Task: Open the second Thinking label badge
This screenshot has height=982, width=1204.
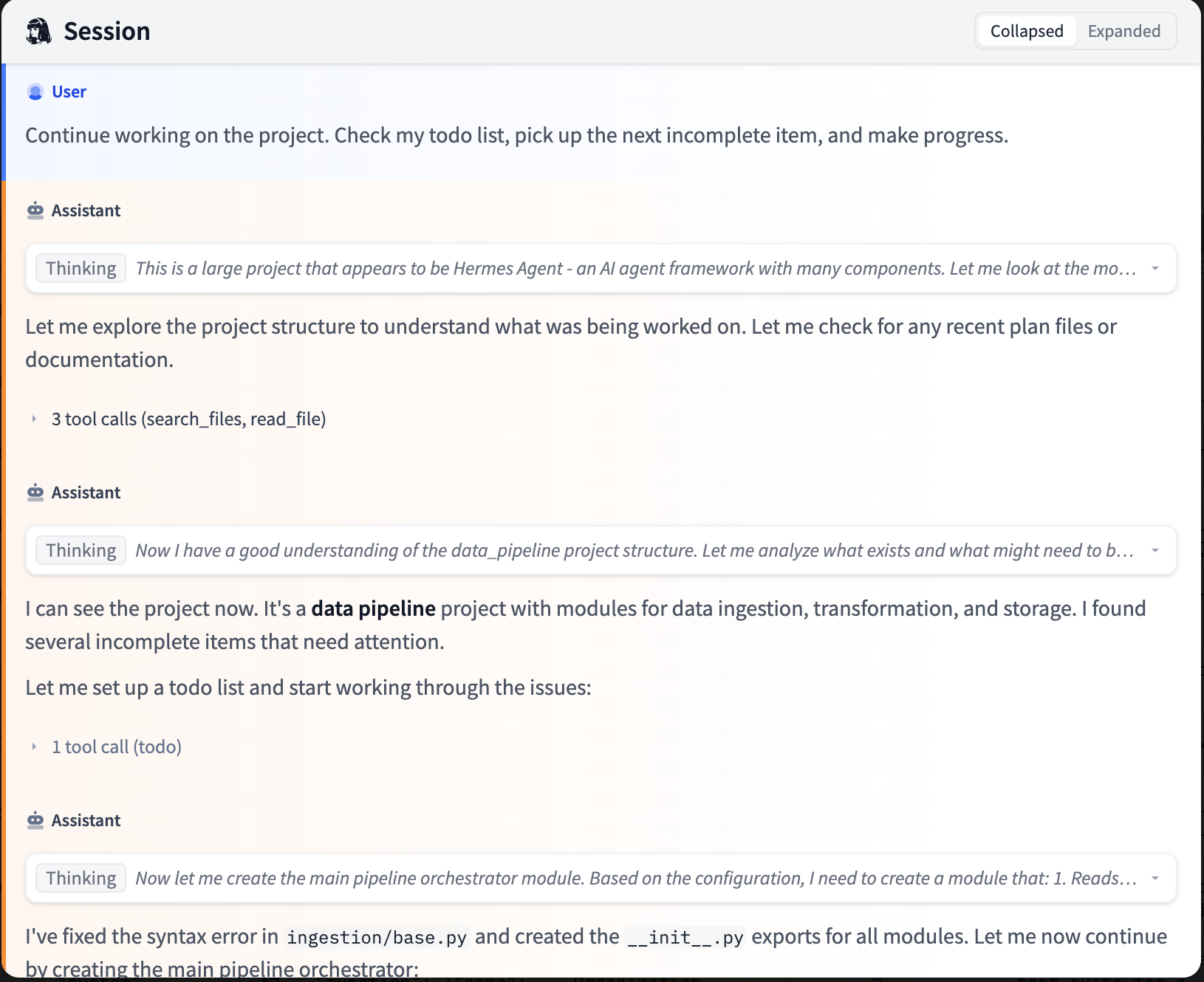Action: pyautogui.click(x=81, y=550)
